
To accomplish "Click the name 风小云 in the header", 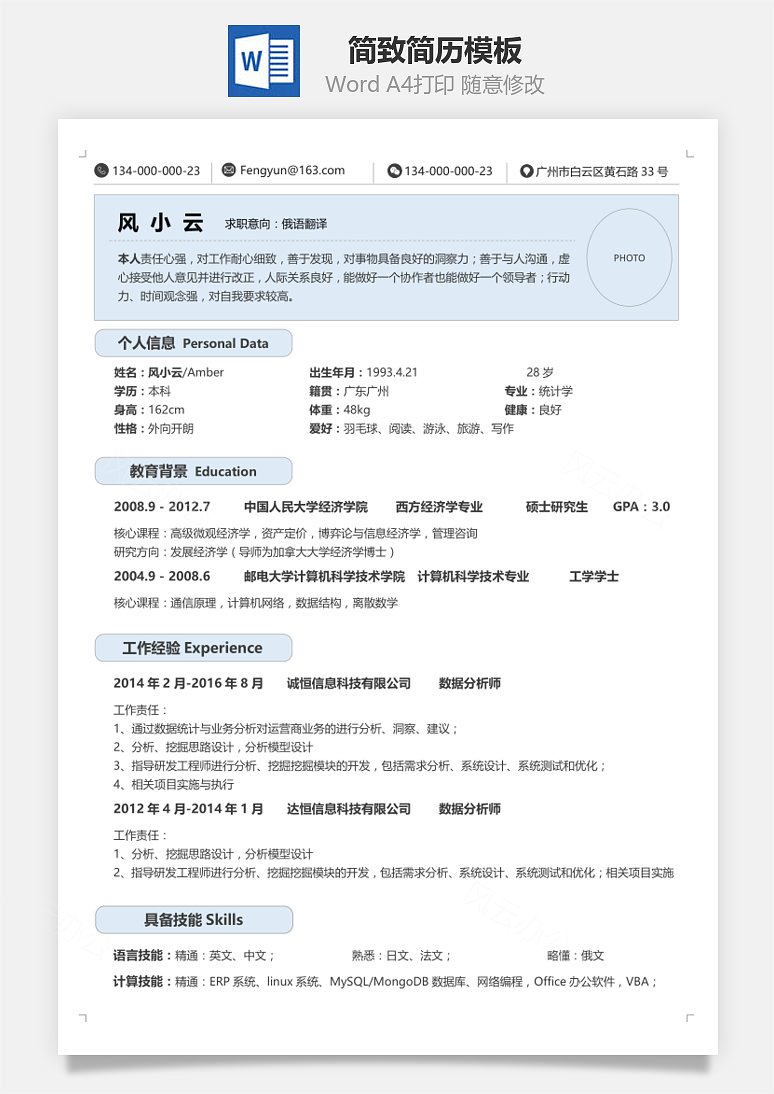I will [161, 223].
